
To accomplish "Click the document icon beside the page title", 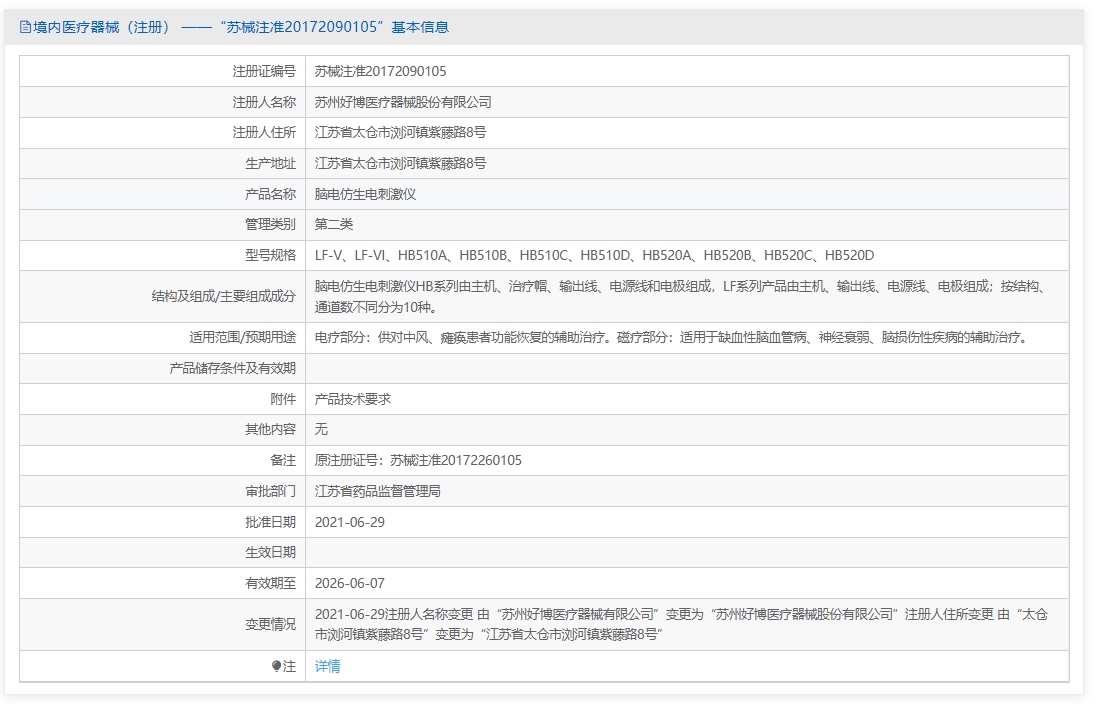I will point(25,27).
